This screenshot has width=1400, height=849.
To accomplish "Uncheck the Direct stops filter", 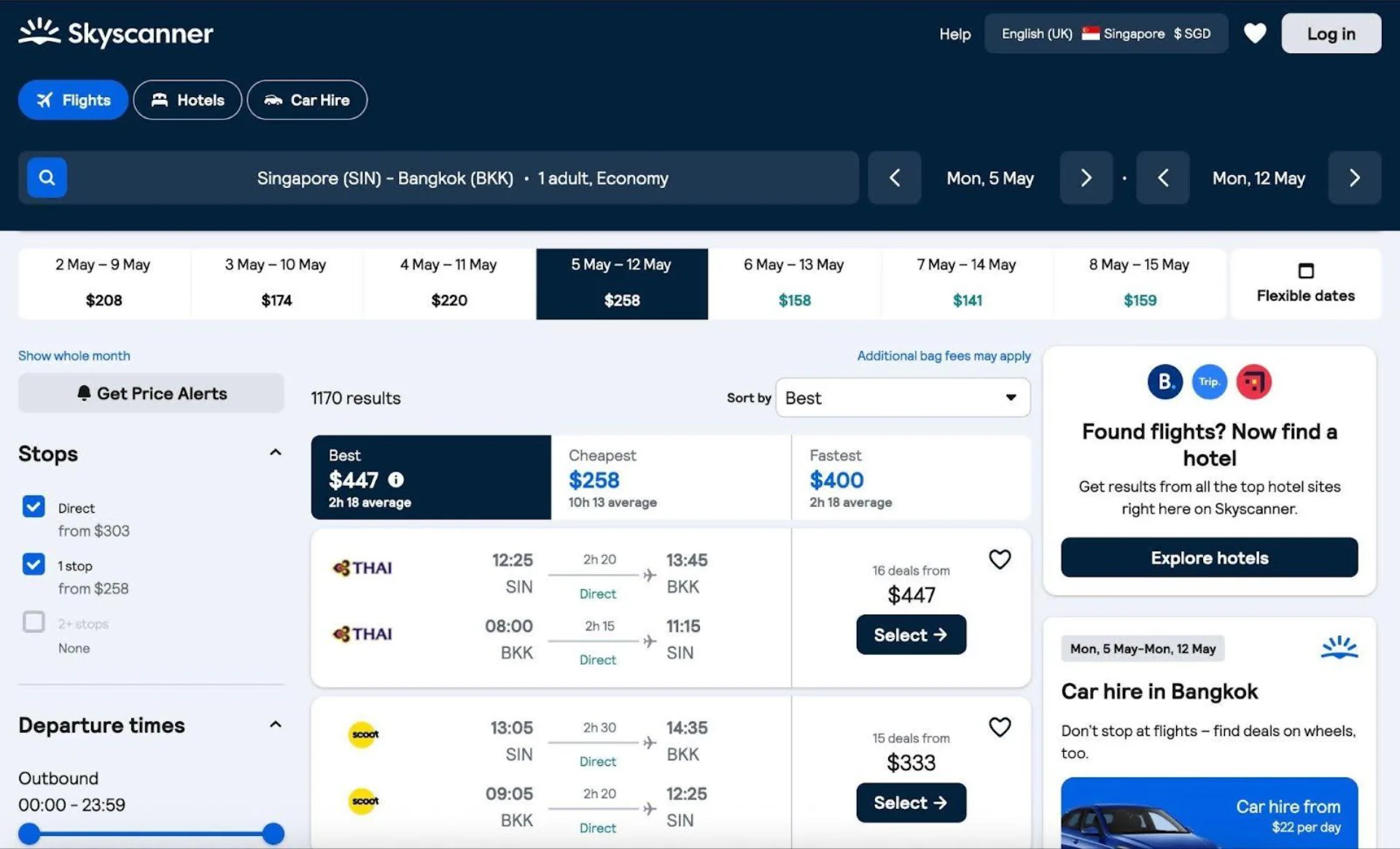I will pos(34,507).
